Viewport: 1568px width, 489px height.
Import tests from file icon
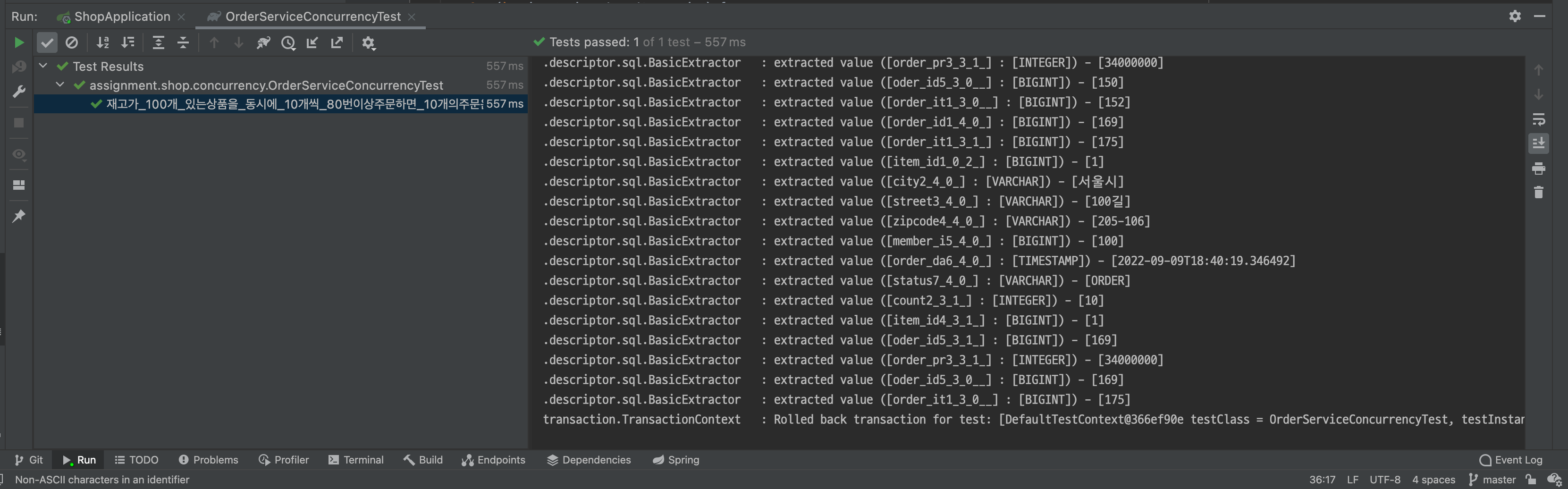pos(312,42)
